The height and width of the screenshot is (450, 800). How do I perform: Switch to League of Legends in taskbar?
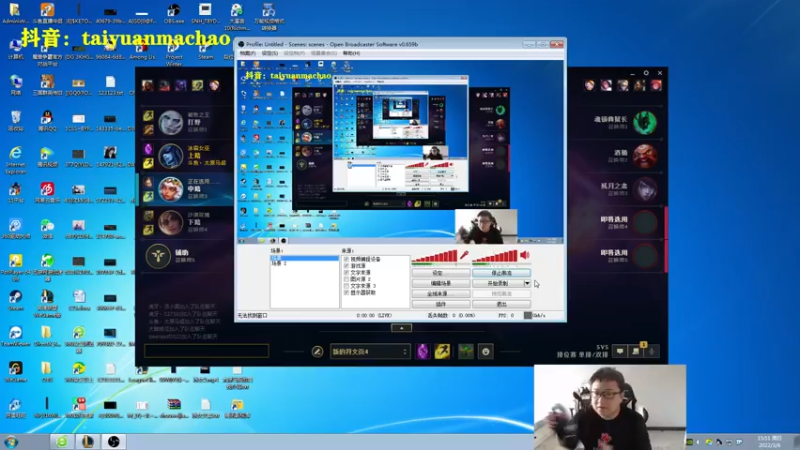88,441
